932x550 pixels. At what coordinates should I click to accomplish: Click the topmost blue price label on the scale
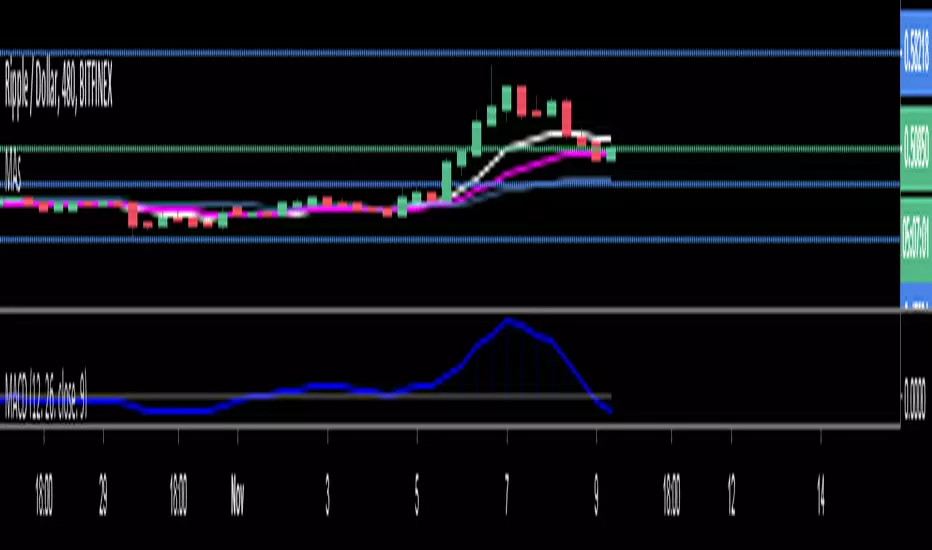coord(916,52)
